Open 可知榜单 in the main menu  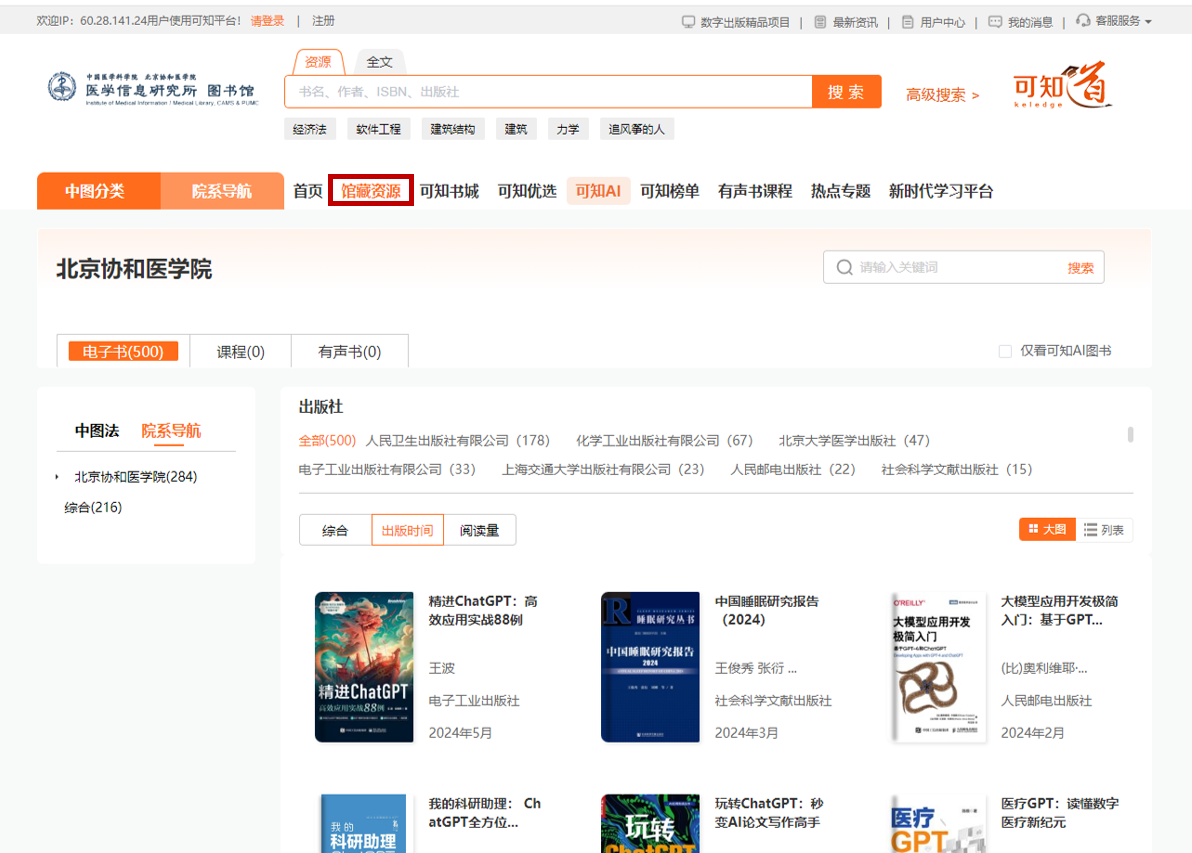pos(670,192)
